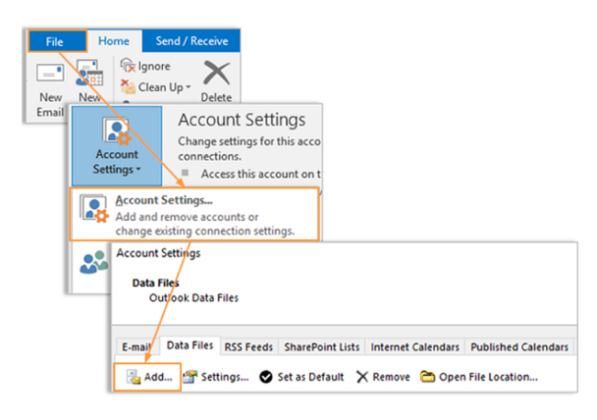Click the 'Change settings for this acco' text
The height and width of the screenshot is (420, 597).
click(249, 141)
